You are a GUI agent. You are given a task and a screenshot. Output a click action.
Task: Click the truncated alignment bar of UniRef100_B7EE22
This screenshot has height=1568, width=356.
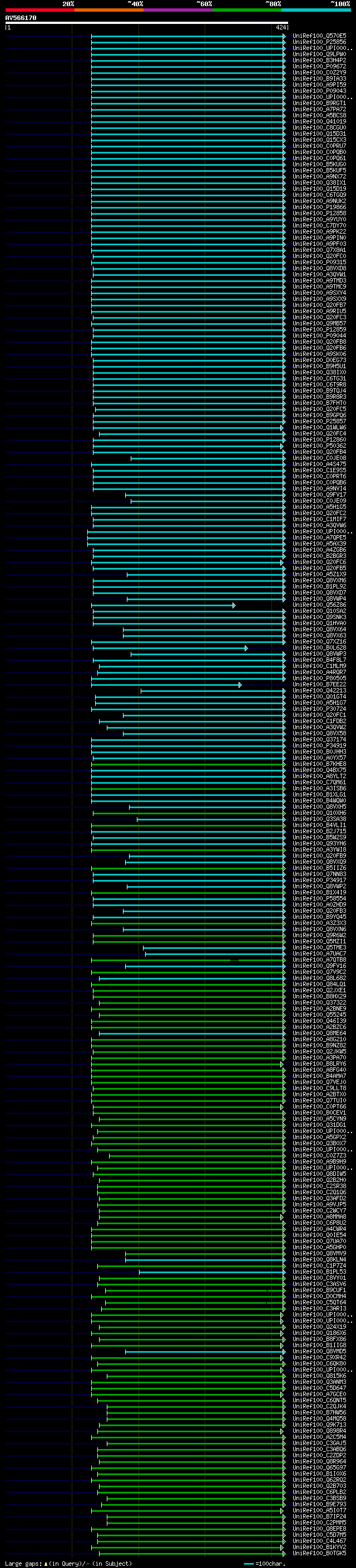[x=167, y=685]
